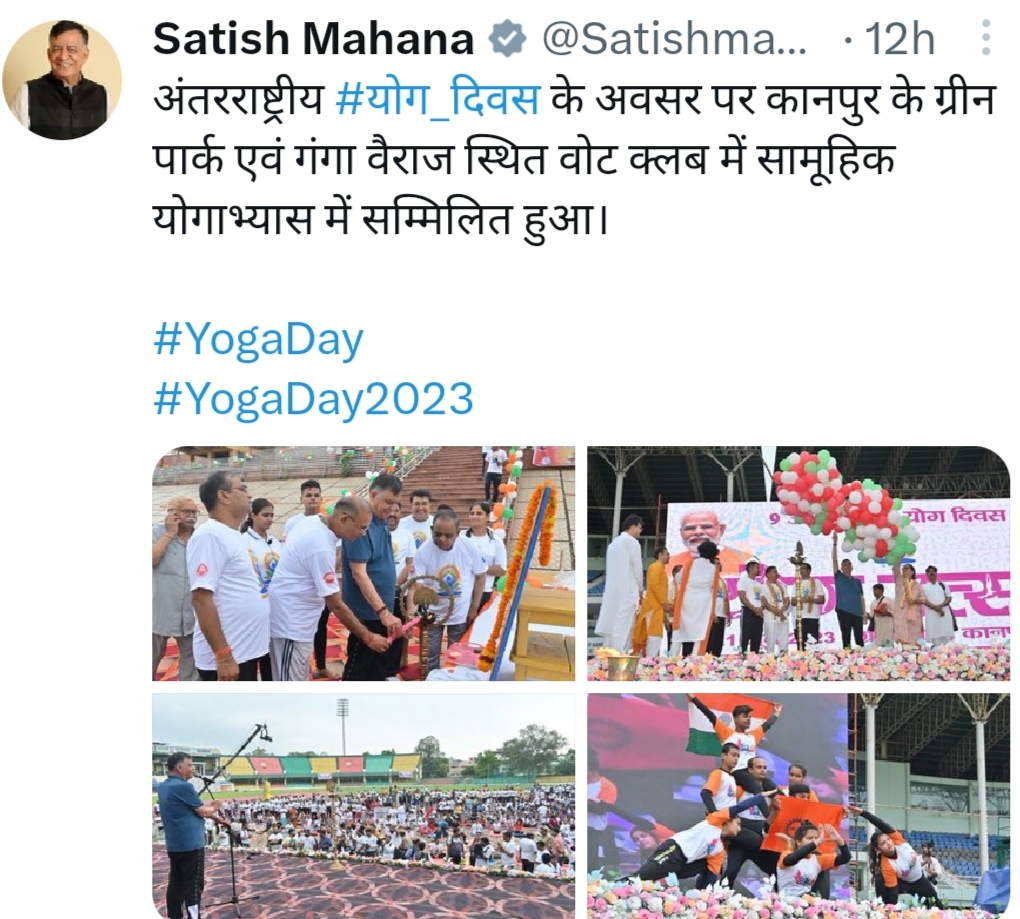This screenshot has width=1020, height=919.
Task: Click the Satish Mahana display name
Action: tap(314, 39)
